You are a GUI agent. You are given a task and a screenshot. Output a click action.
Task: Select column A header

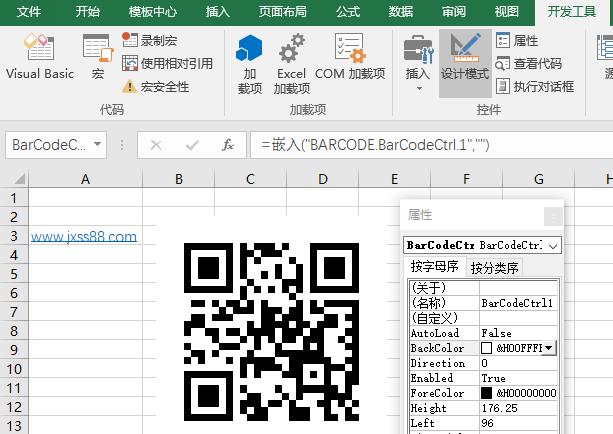pyautogui.click(x=85, y=179)
